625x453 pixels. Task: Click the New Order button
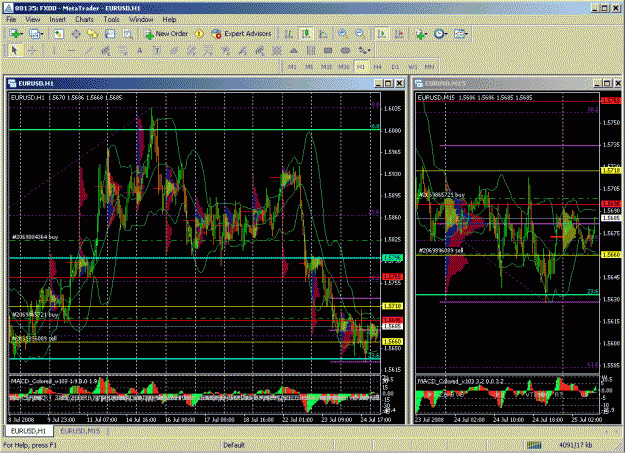(166, 34)
